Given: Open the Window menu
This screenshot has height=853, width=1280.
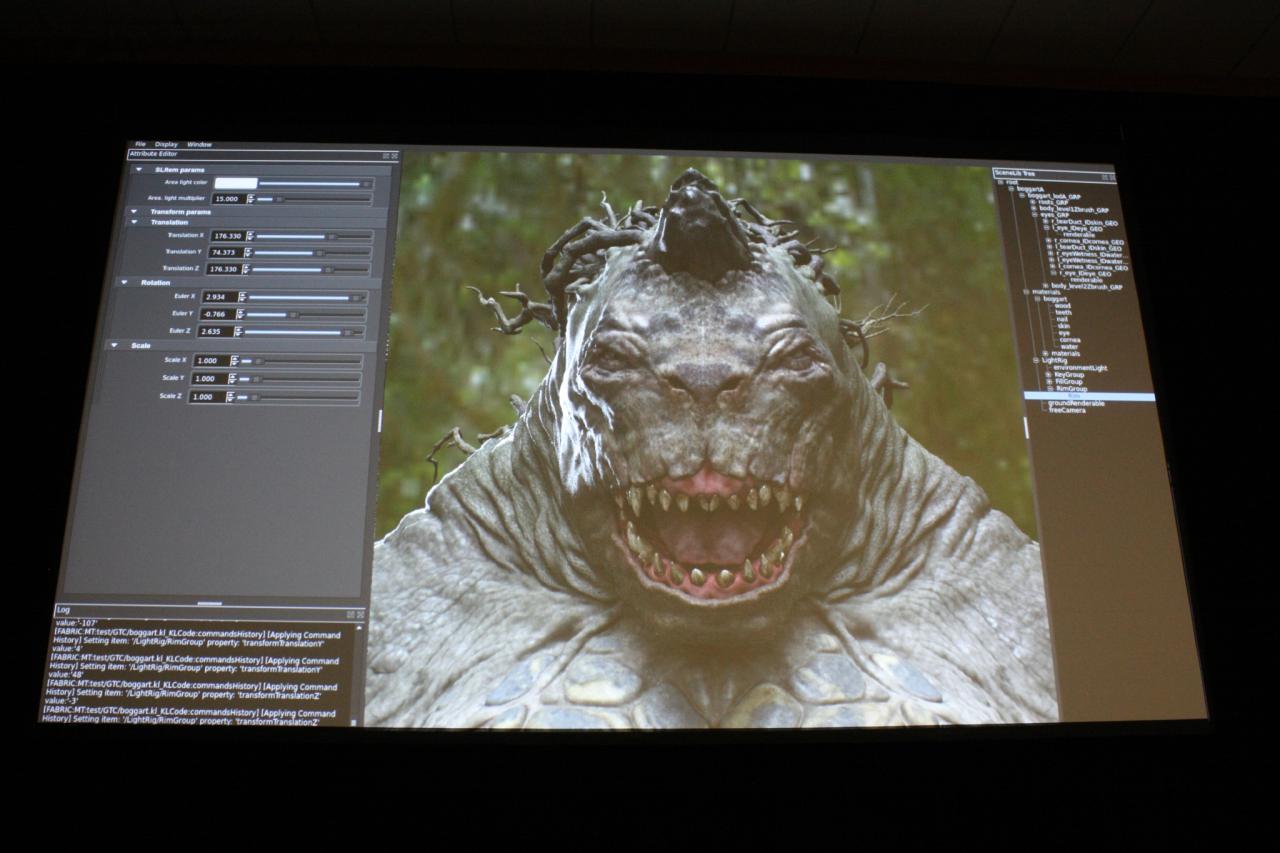Looking at the screenshot, I should pyautogui.click(x=199, y=144).
